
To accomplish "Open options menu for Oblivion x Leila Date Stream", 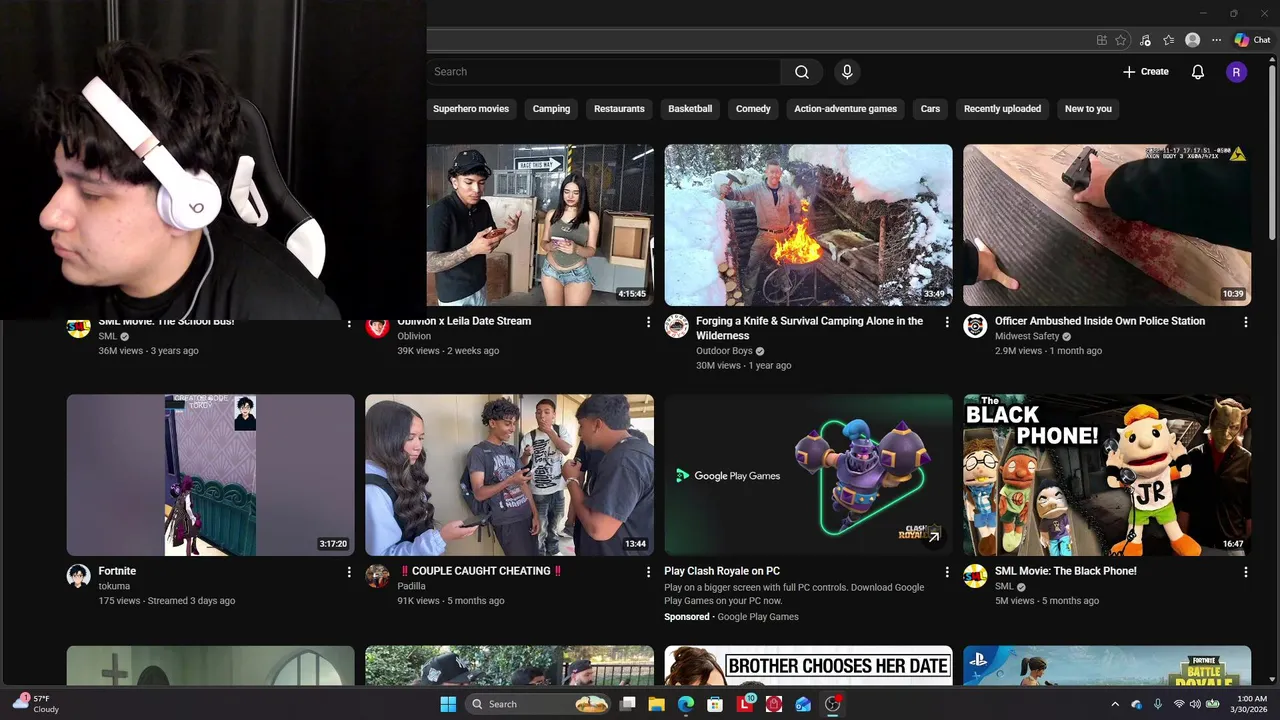I will [x=648, y=322].
